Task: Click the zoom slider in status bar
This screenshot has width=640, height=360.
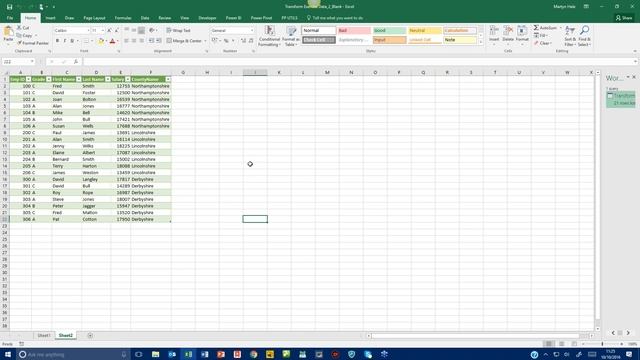Action: (x=602, y=344)
